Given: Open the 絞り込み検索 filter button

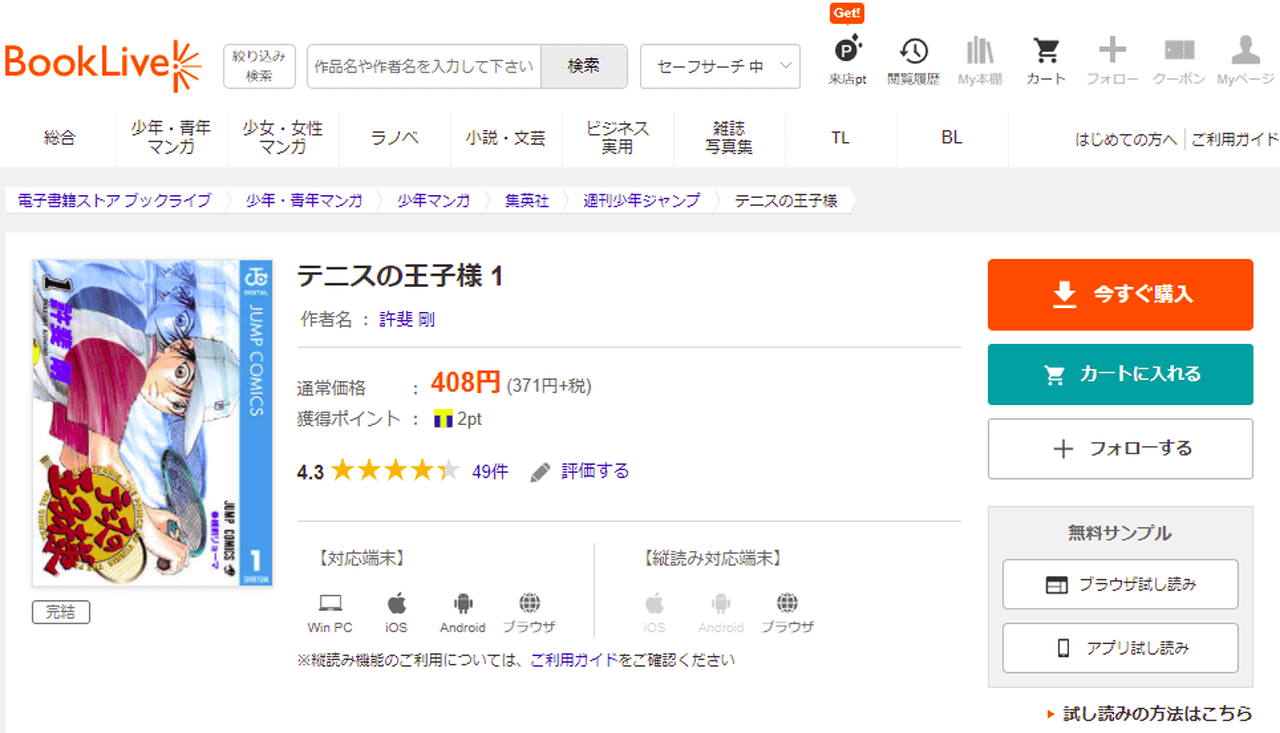Looking at the screenshot, I should click(x=259, y=66).
